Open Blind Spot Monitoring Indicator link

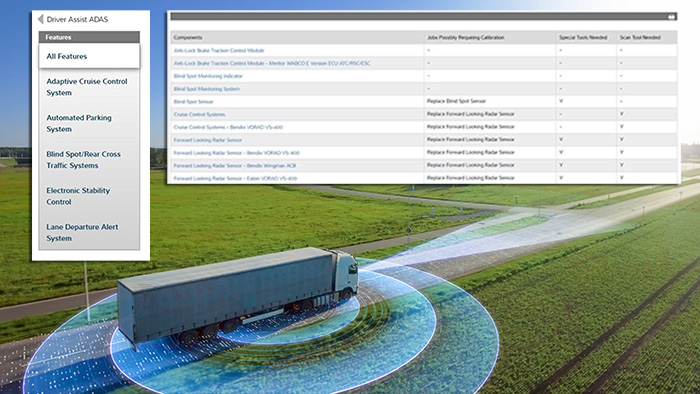(208, 76)
